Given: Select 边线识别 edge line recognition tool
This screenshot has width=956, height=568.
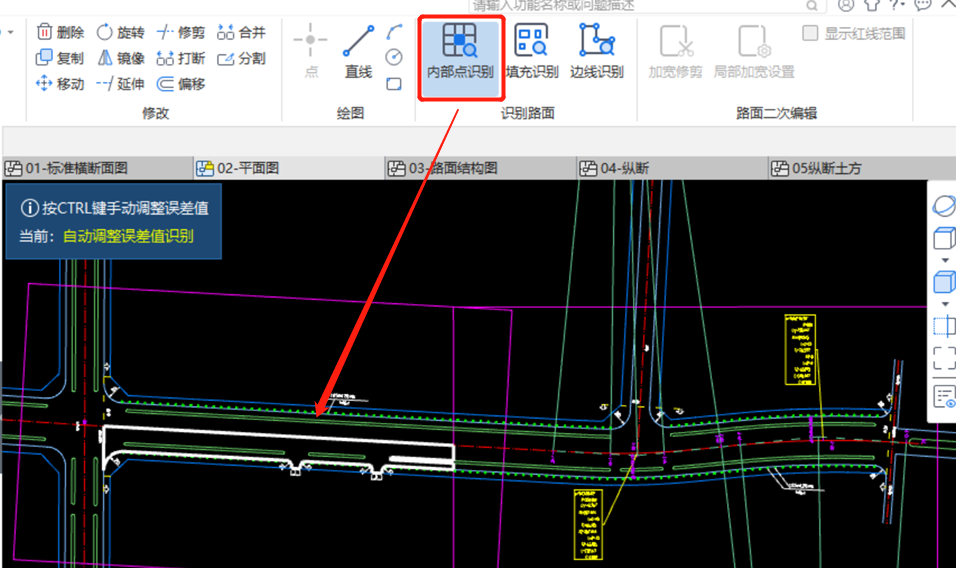Looking at the screenshot, I should [597, 51].
